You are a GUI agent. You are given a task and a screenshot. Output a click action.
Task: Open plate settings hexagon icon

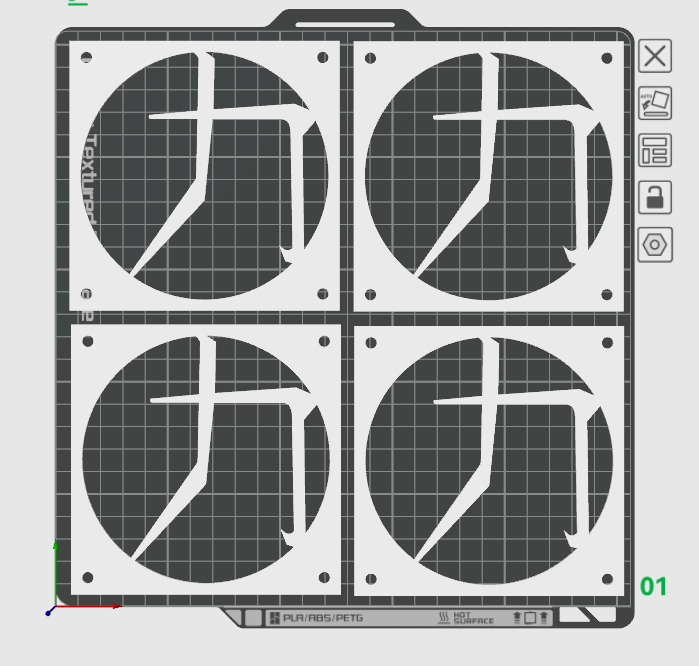(655, 245)
